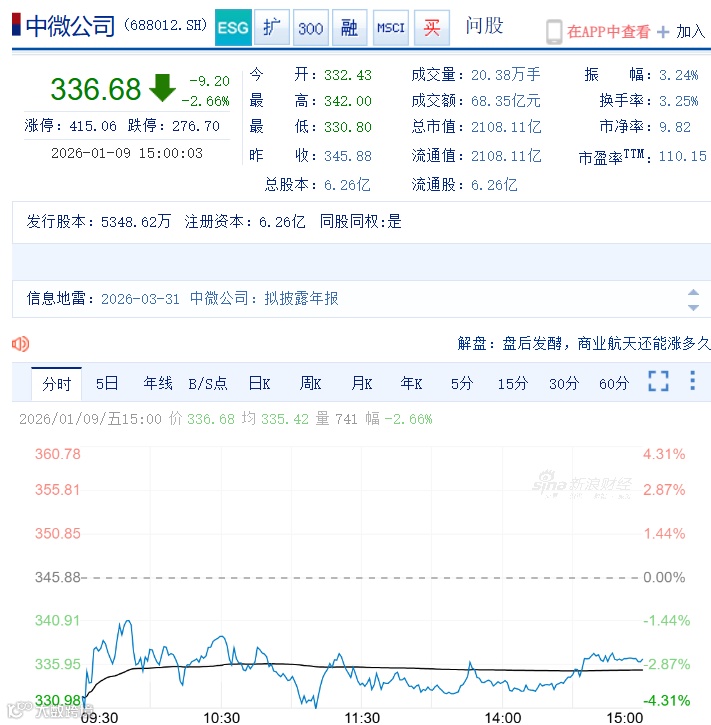Screen dimensions: 711x725
Task: Switch to the 年K chart tab
Action: click(411, 383)
